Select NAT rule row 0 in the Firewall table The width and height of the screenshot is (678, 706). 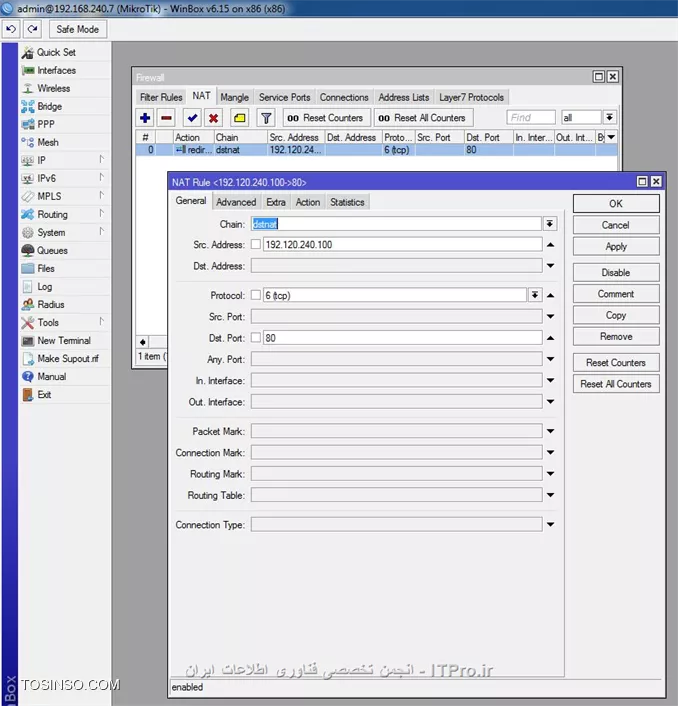pyautogui.click(x=376, y=150)
